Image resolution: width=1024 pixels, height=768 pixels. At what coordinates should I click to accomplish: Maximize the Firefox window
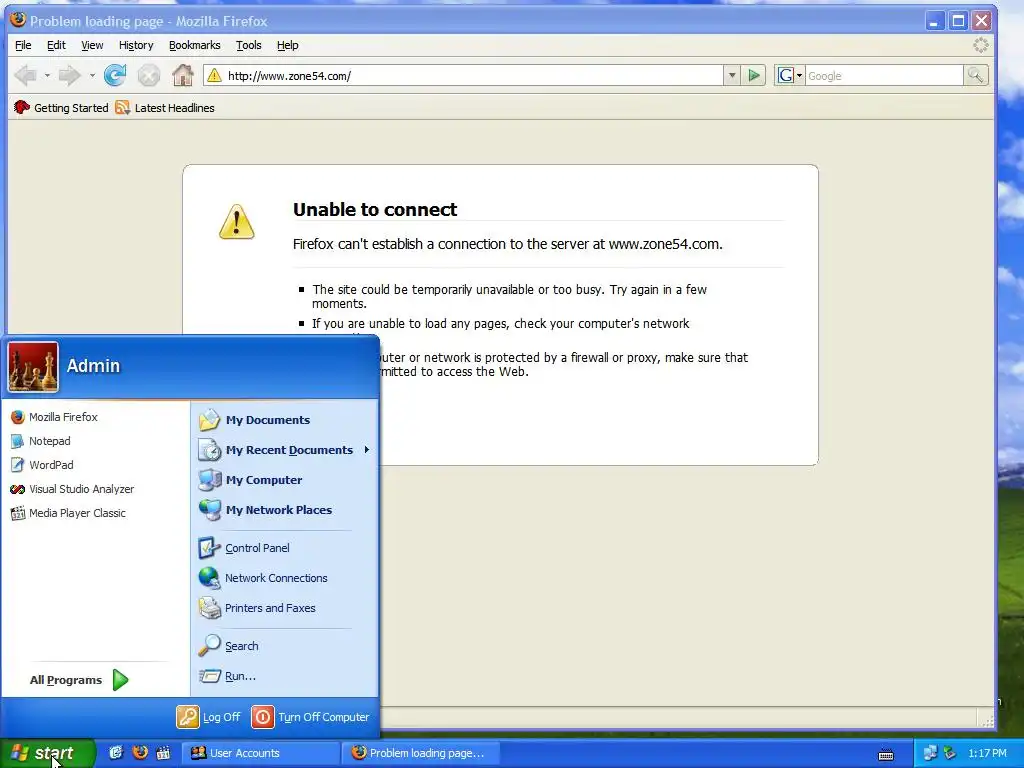(x=958, y=21)
